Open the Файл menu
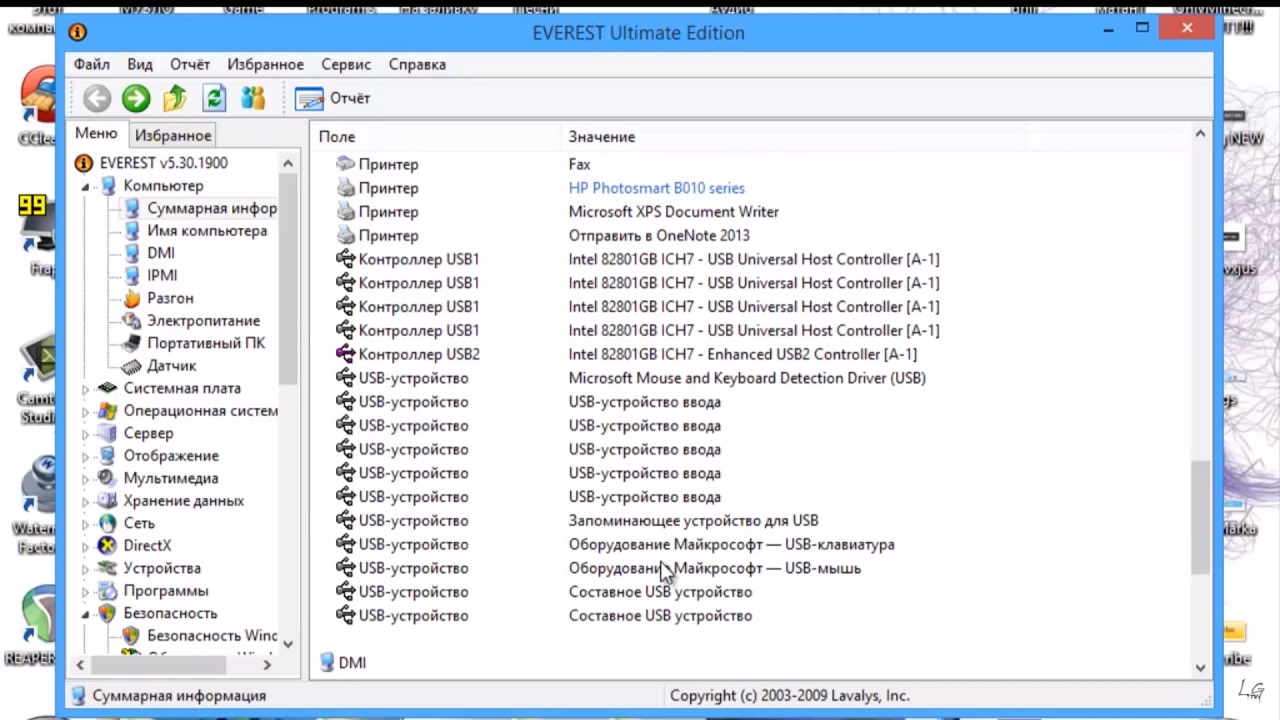The width and height of the screenshot is (1280, 720). 91,64
